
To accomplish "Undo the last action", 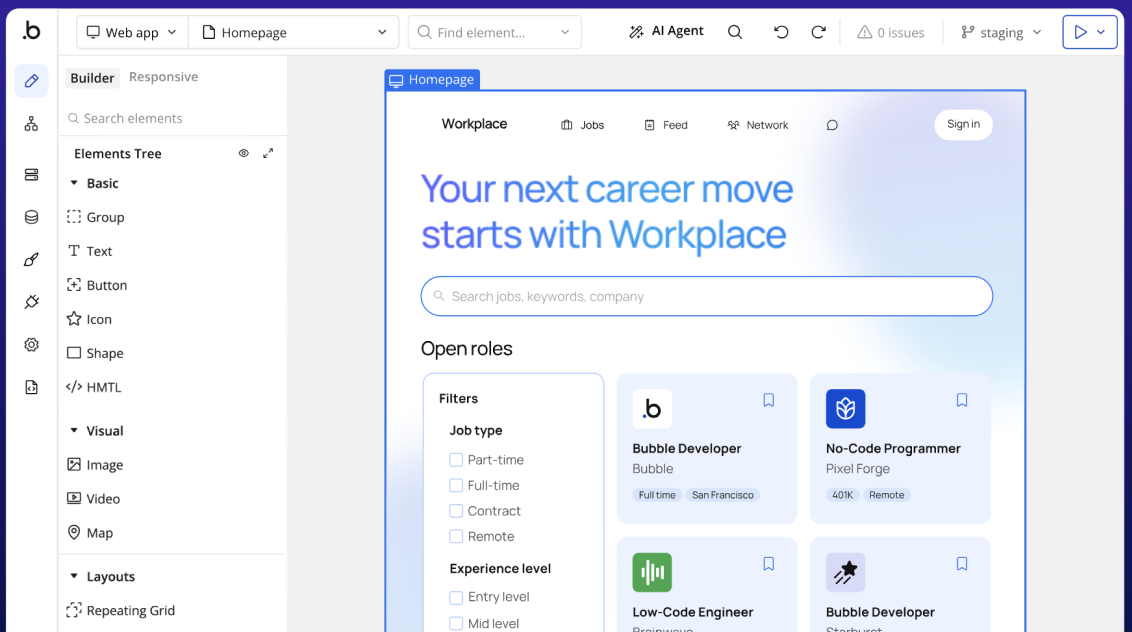I will click(781, 32).
